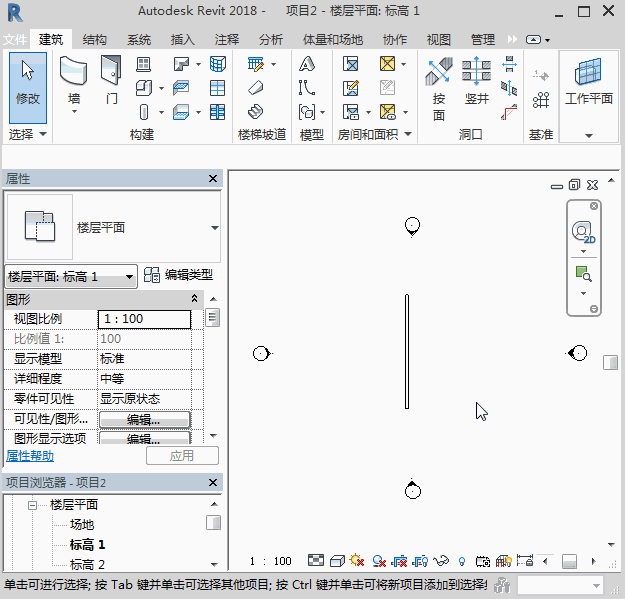625x599 pixels.
Task: Click the 属性帮助 link
Action: [x=30, y=456]
